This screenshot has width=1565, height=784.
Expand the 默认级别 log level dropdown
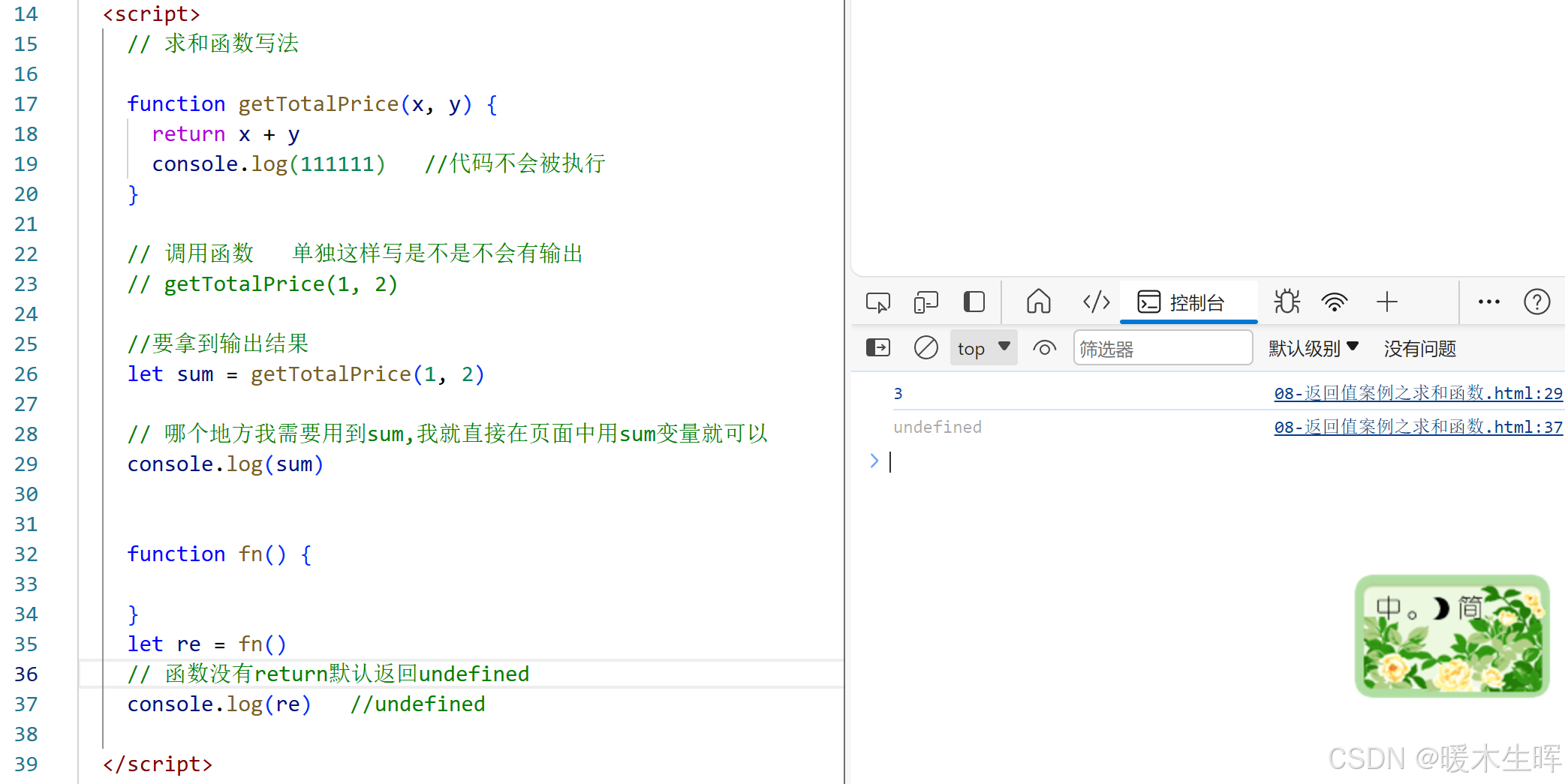[x=1314, y=348]
